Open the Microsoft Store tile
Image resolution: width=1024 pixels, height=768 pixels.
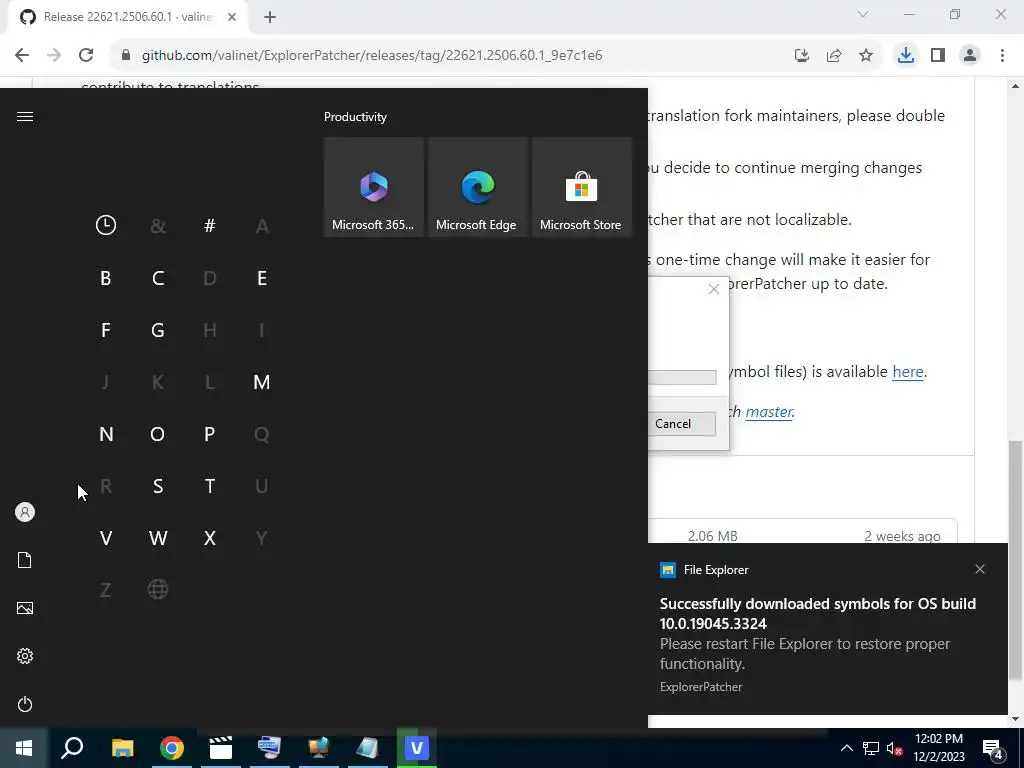582,187
